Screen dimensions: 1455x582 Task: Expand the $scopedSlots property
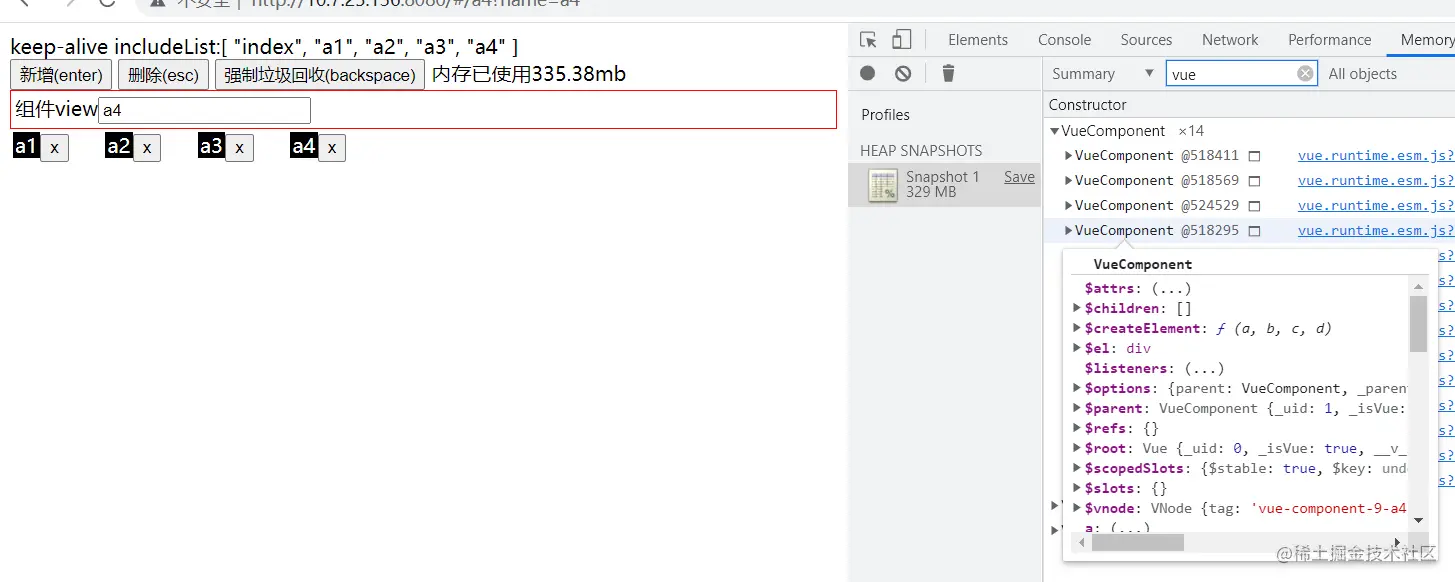point(1077,468)
